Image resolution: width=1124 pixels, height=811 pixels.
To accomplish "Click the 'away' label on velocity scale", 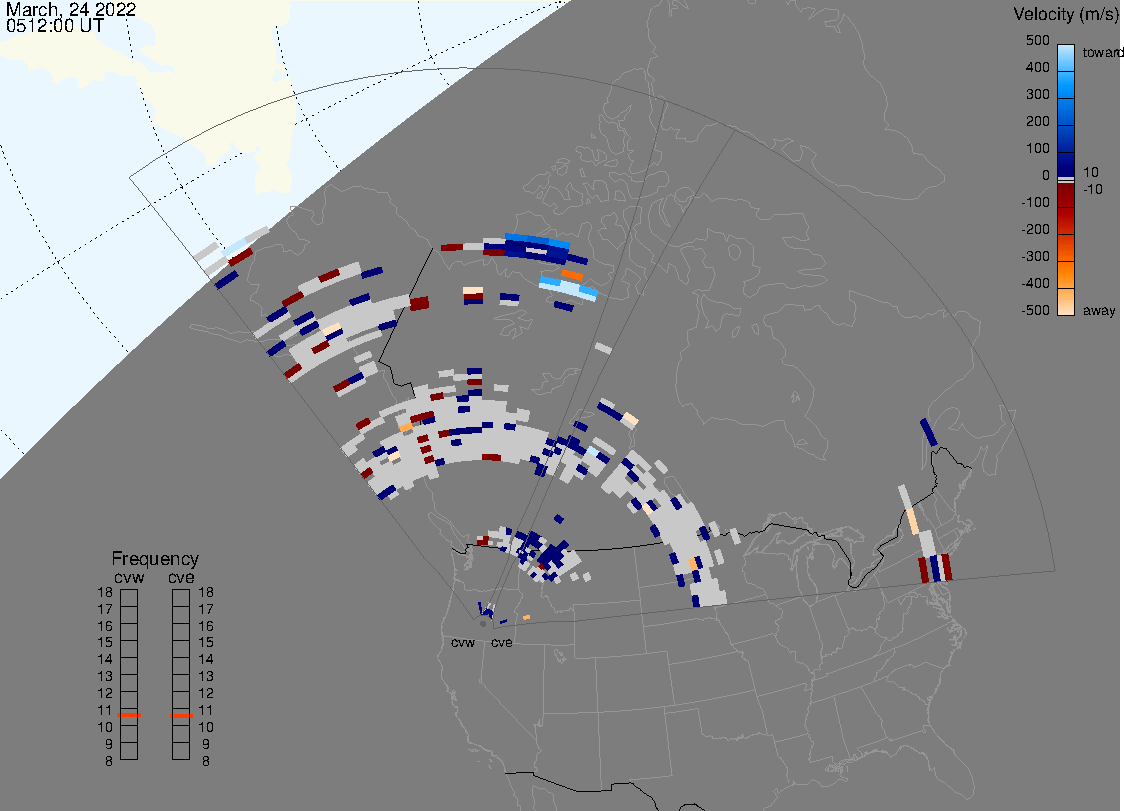I will pyautogui.click(x=1099, y=310).
